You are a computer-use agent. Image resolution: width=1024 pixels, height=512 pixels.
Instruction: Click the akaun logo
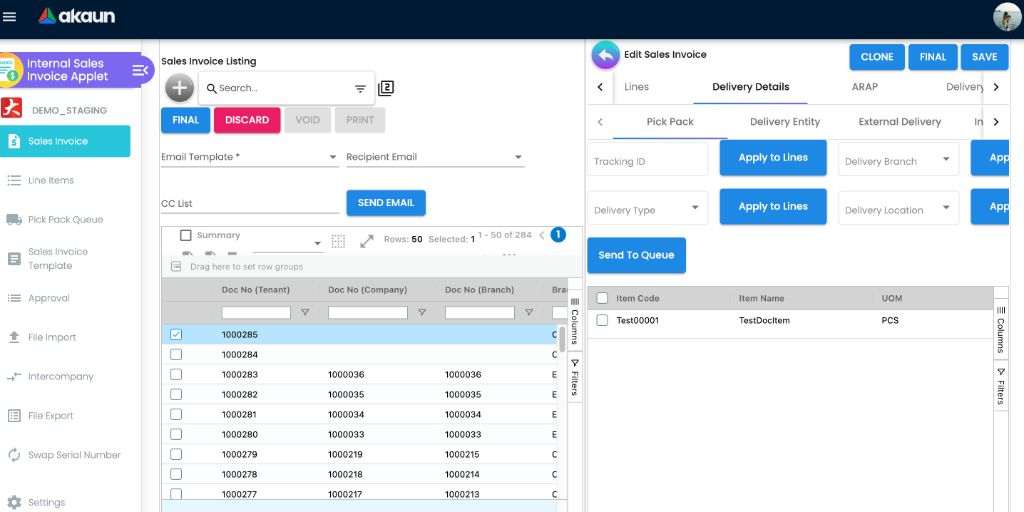click(x=76, y=16)
